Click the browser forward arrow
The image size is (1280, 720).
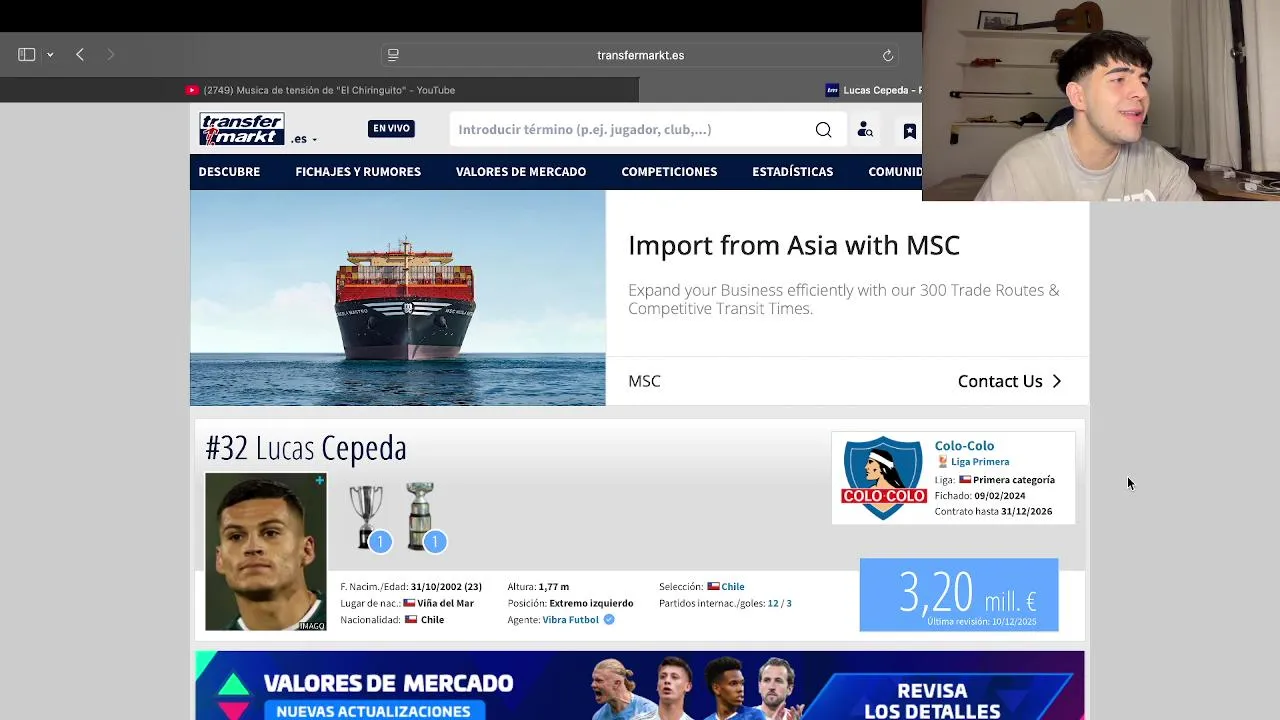click(110, 55)
